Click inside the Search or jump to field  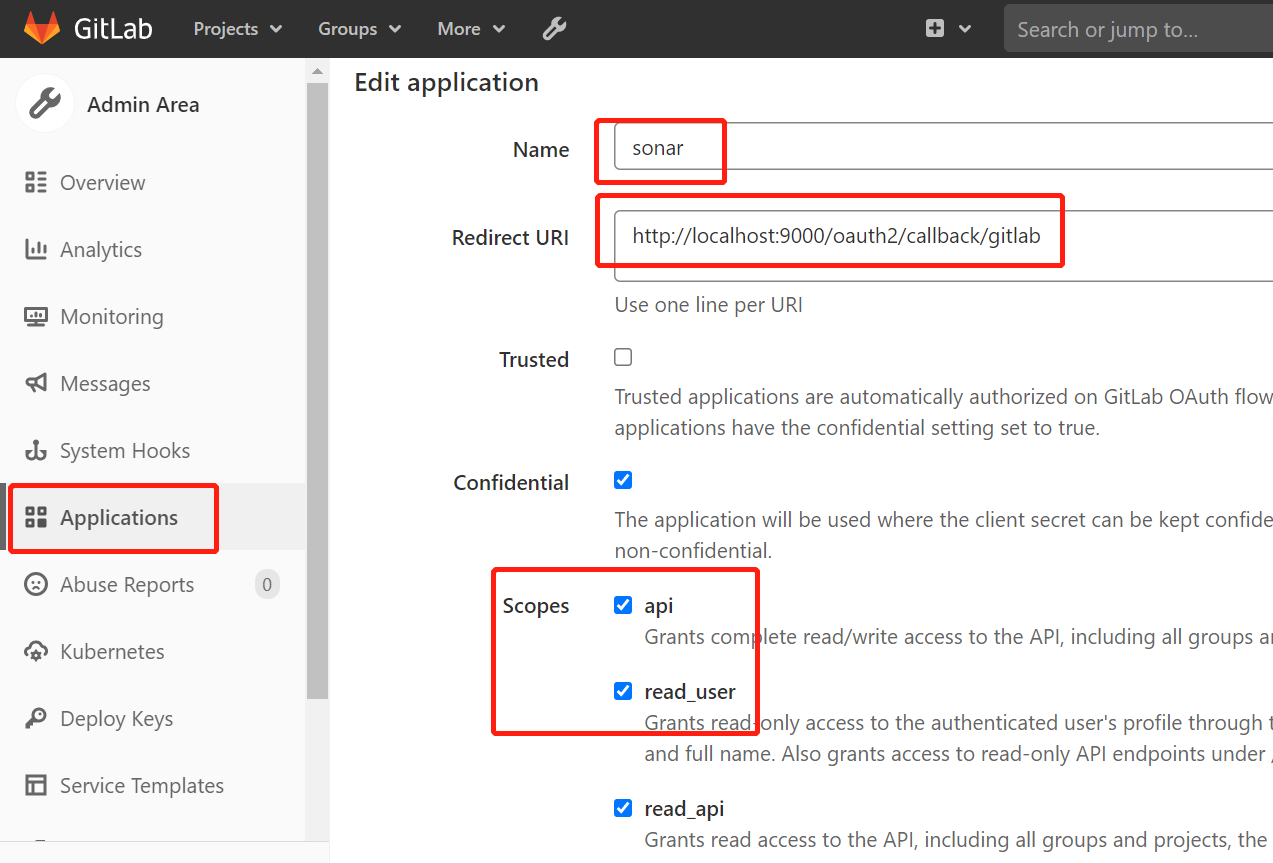coord(1140,29)
